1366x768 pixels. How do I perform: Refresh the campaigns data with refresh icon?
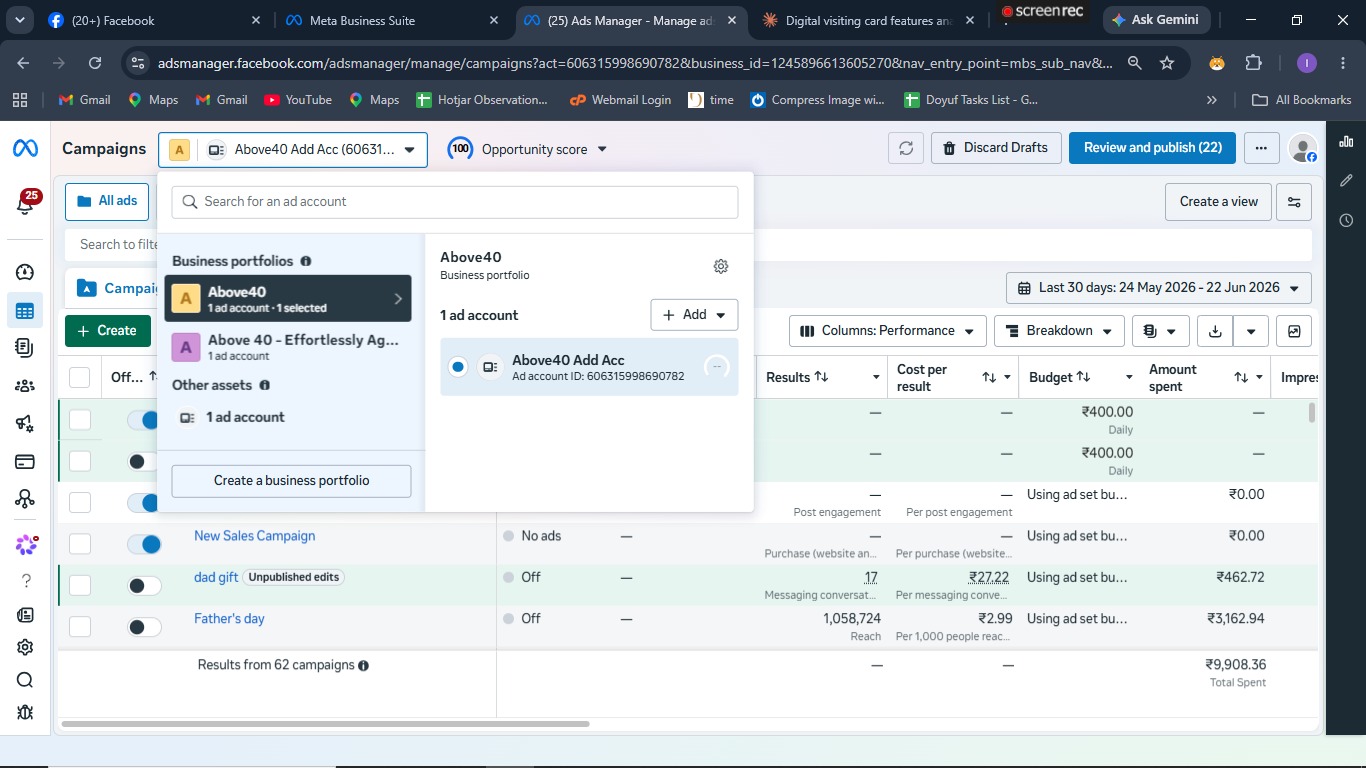906,148
